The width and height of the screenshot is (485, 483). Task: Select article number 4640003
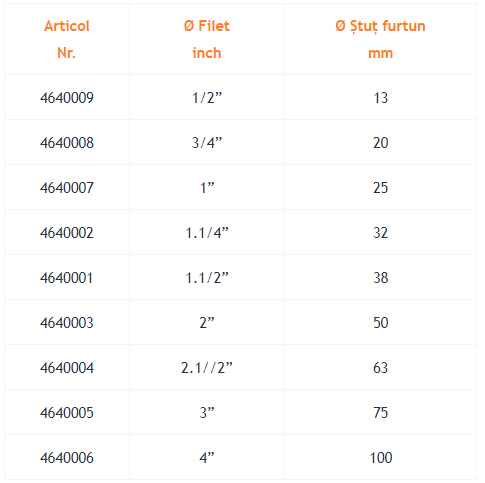click(67, 323)
